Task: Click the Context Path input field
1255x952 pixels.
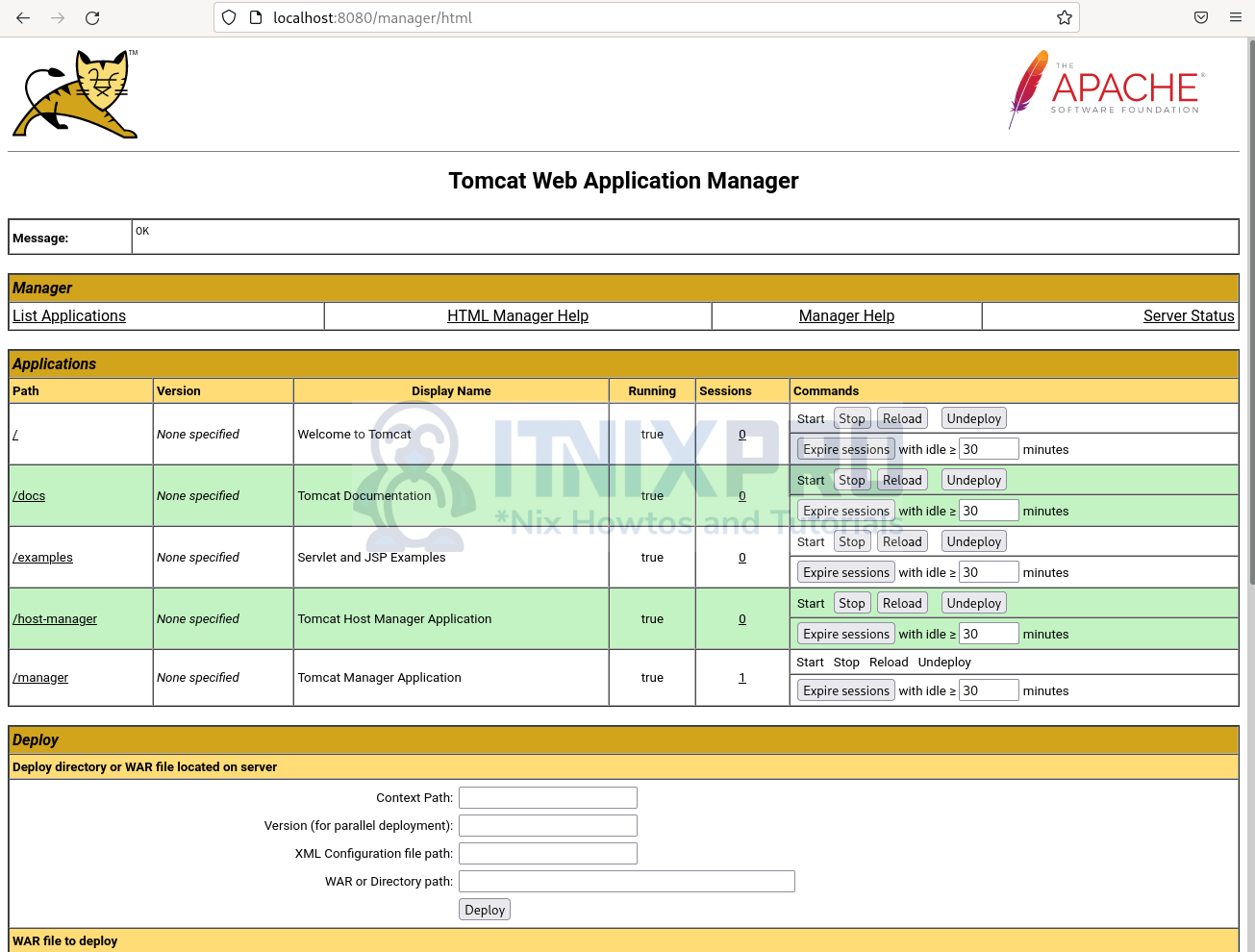Action: 548,797
